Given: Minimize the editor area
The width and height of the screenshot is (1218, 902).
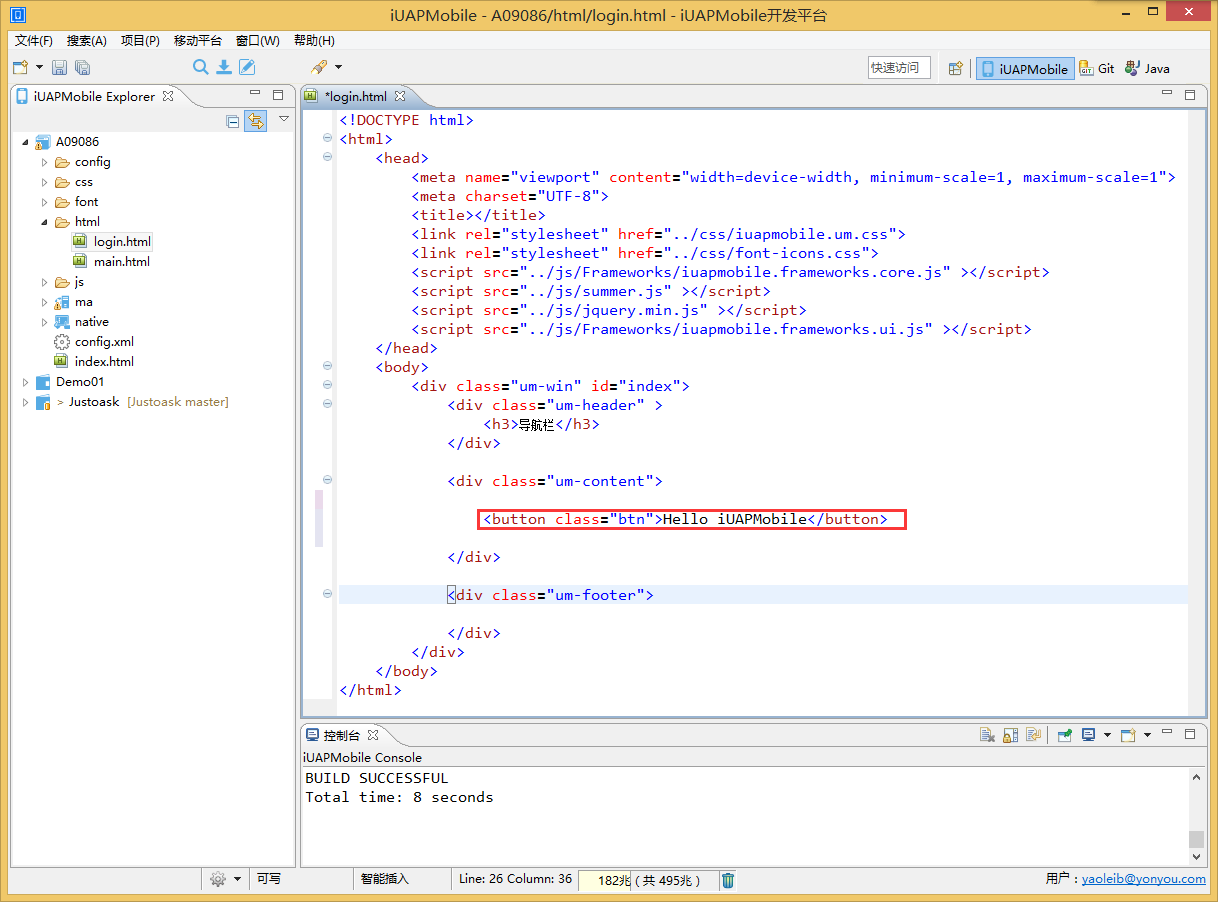Looking at the screenshot, I should point(1167,94).
